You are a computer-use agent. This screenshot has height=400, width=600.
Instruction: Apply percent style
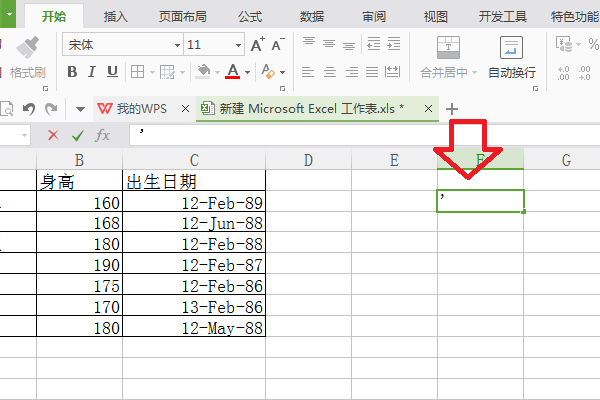point(593,44)
